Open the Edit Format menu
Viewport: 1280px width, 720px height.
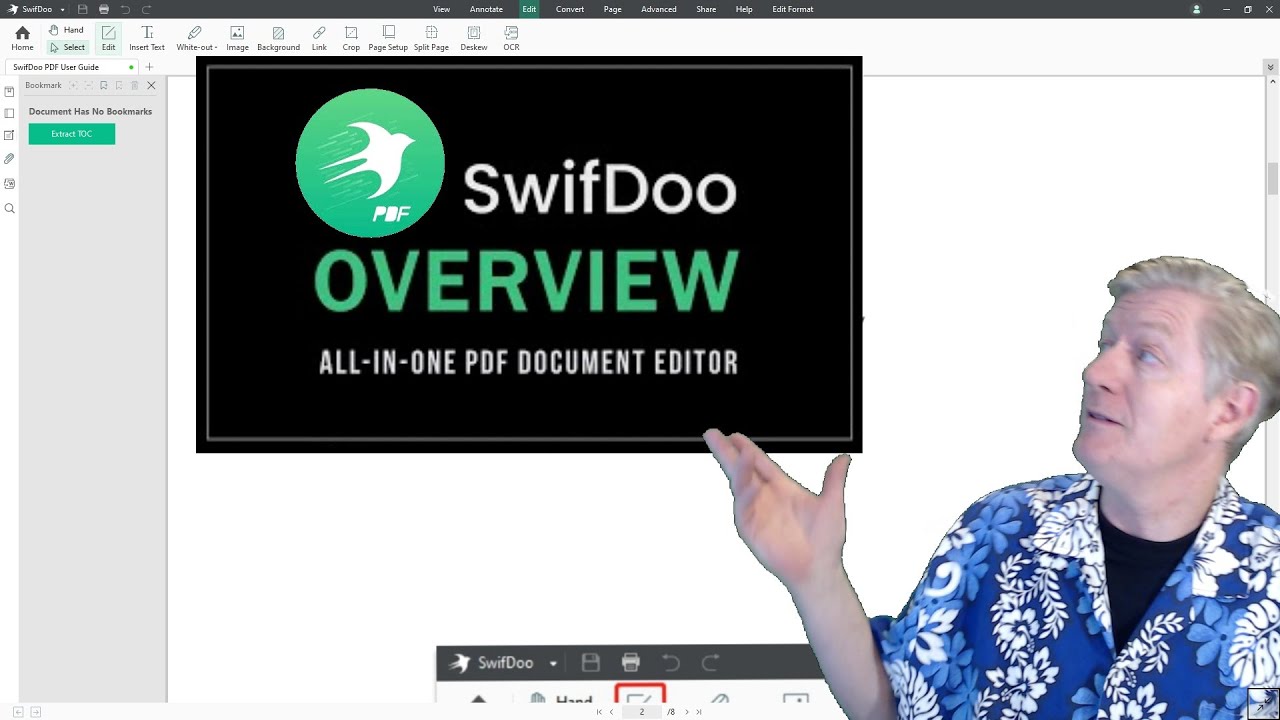pyautogui.click(x=793, y=9)
